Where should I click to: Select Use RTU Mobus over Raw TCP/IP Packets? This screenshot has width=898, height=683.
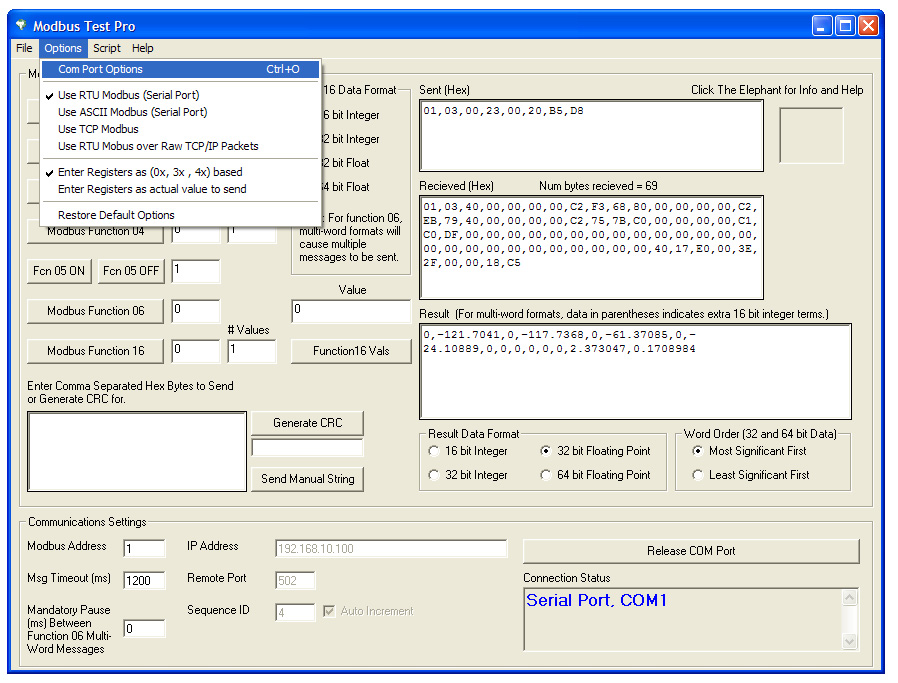coord(180,147)
